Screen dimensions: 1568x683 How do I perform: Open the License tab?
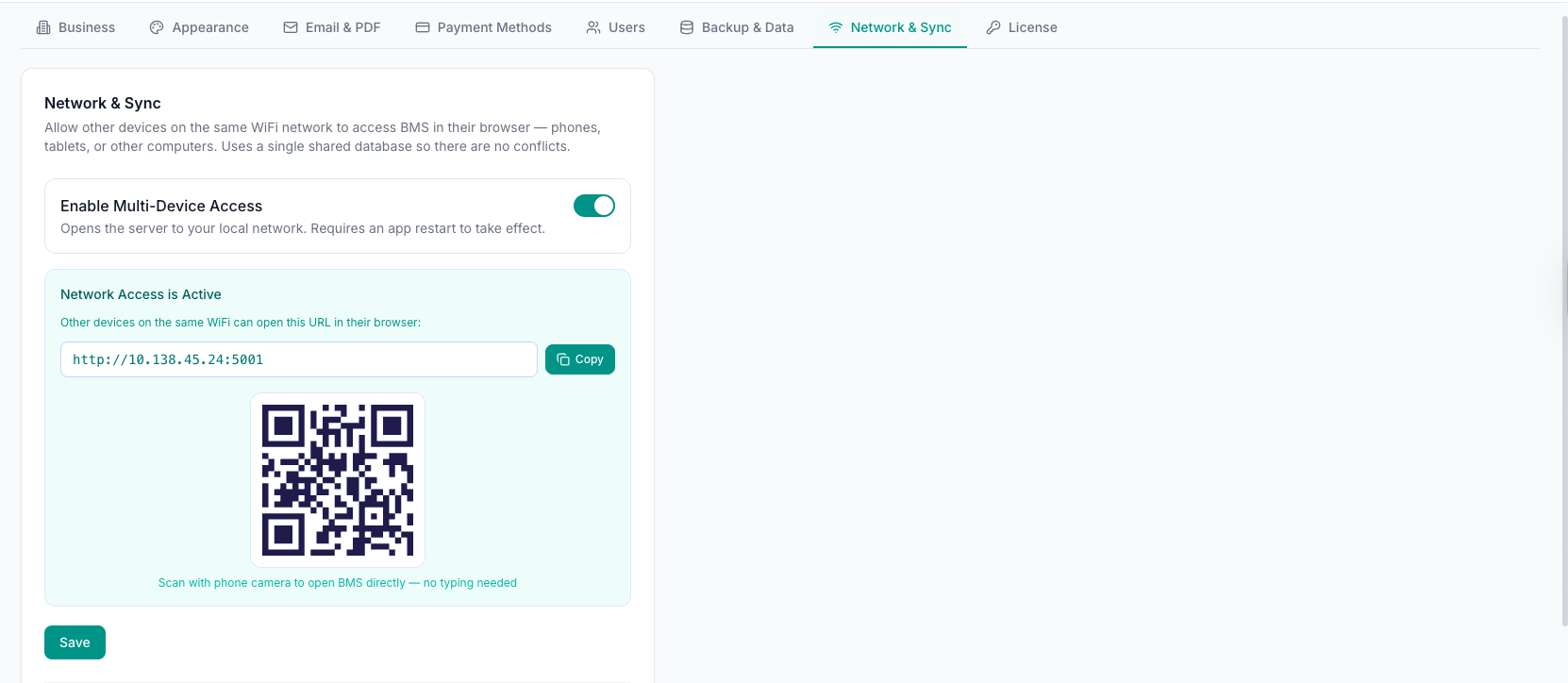point(1022,27)
